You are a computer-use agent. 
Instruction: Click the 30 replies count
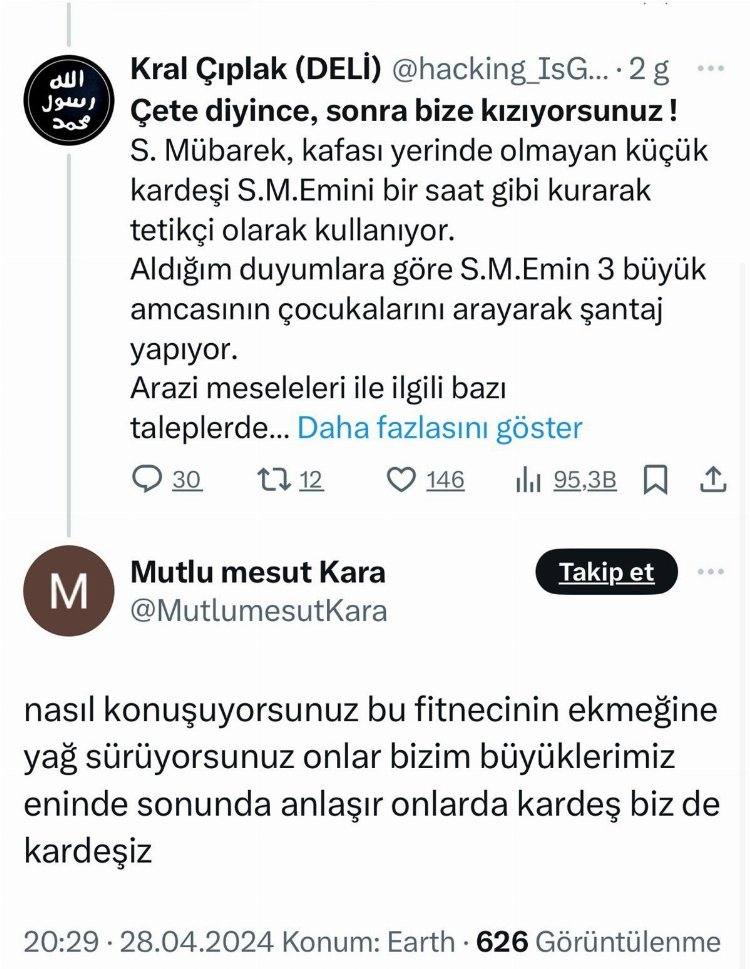coord(186,480)
